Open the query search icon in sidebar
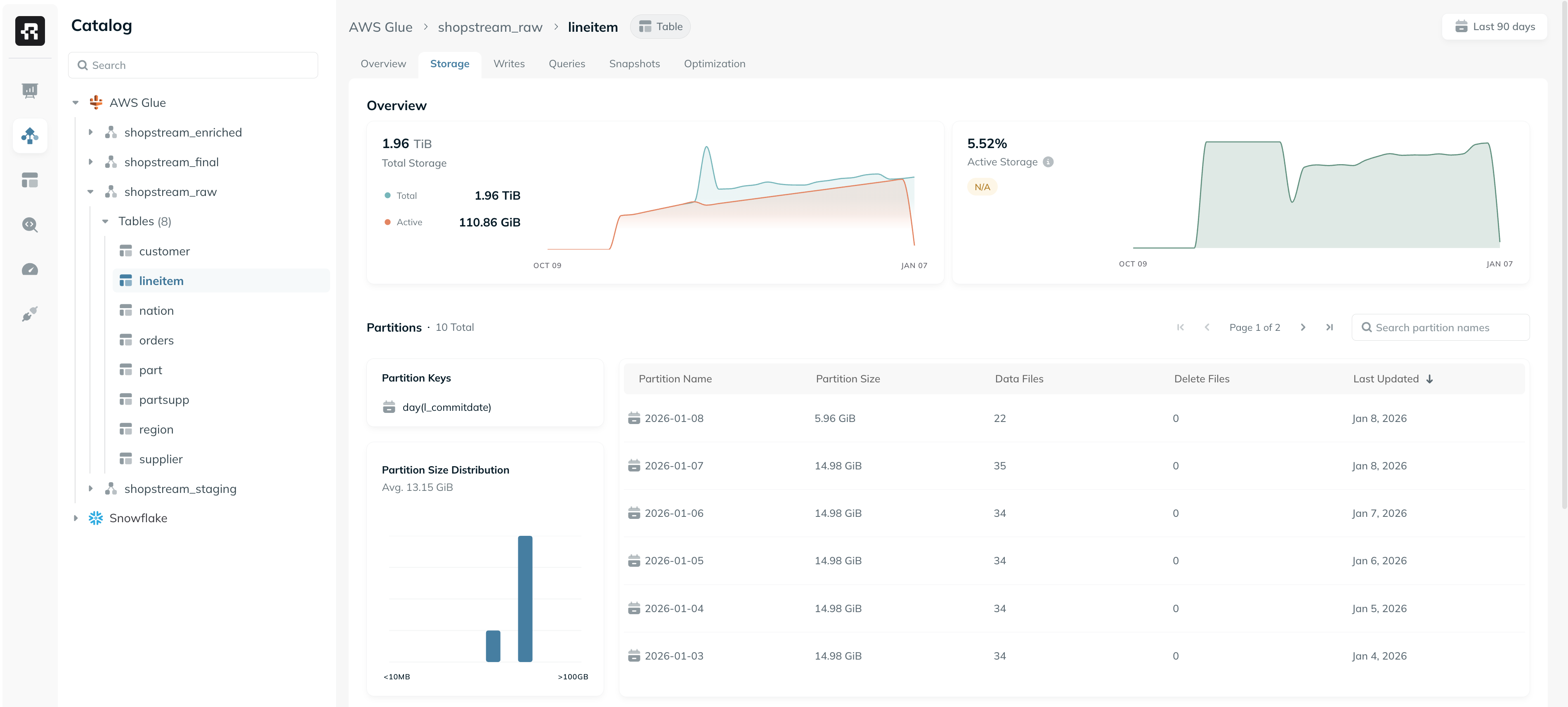Image resolution: width=1568 pixels, height=707 pixels. pyautogui.click(x=30, y=225)
